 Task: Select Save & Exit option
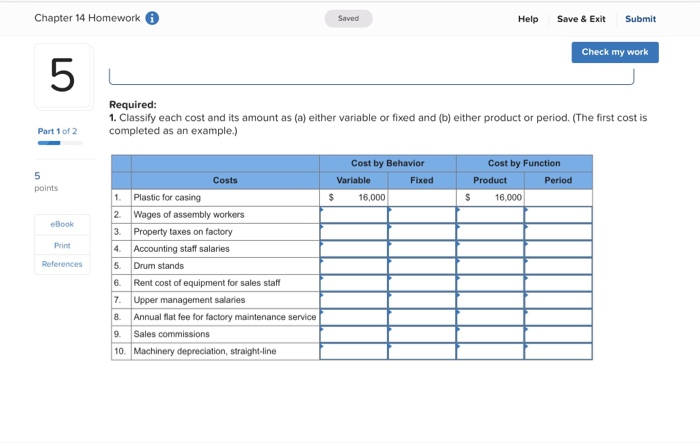tap(581, 19)
